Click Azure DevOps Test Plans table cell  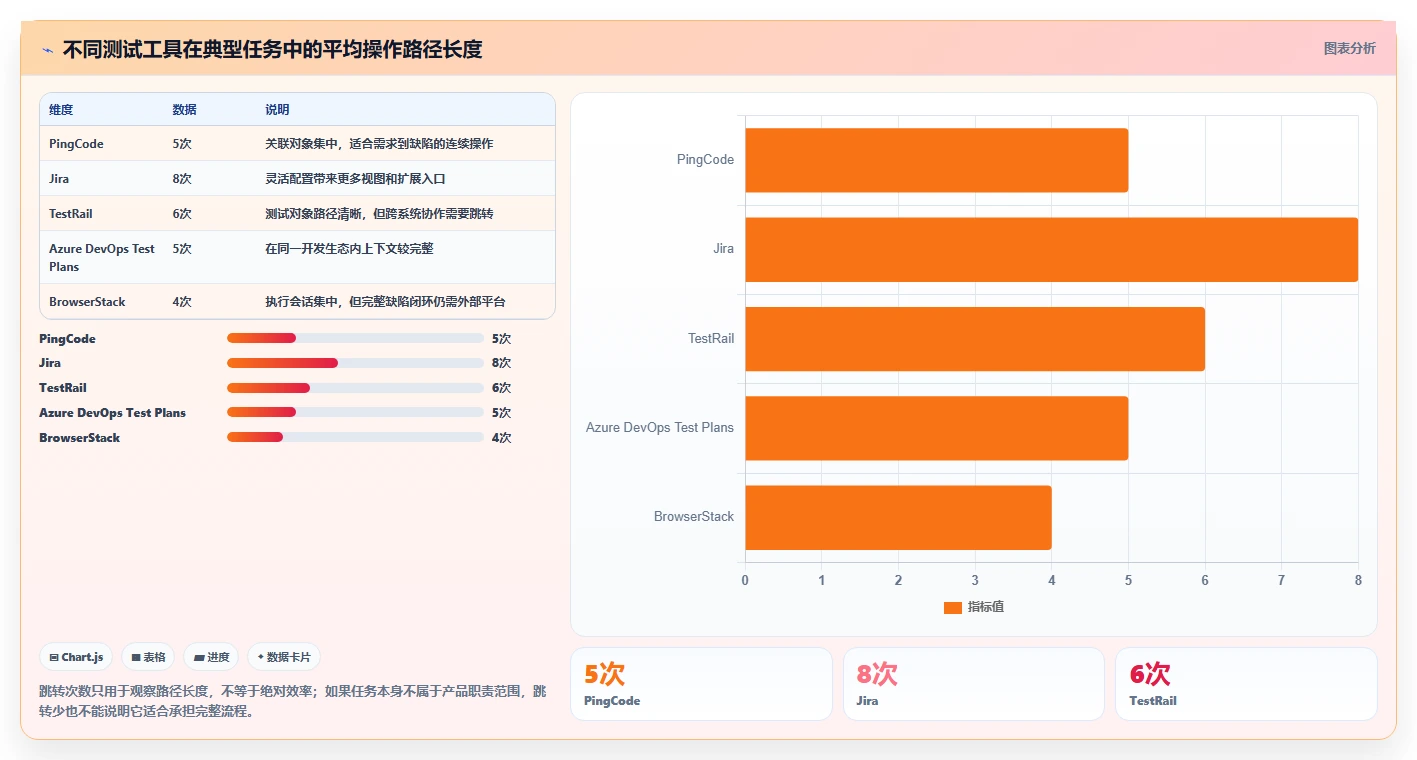(102, 258)
